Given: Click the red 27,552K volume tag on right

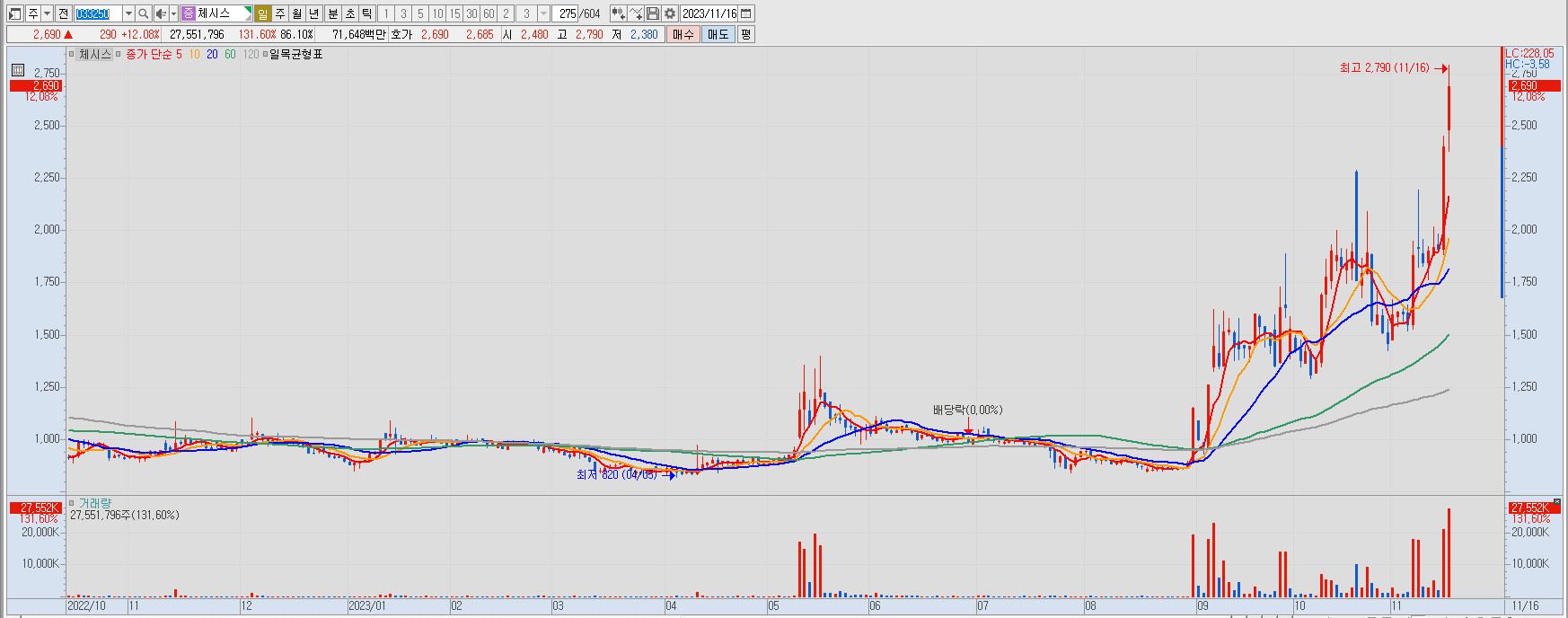Looking at the screenshot, I should click(1534, 508).
